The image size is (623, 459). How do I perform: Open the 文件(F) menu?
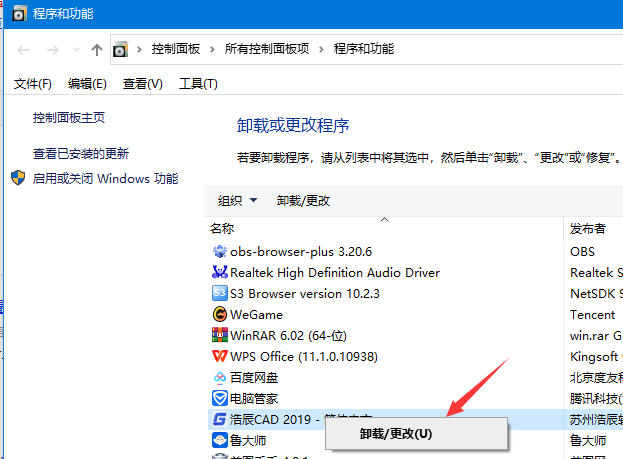[x=33, y=84]
